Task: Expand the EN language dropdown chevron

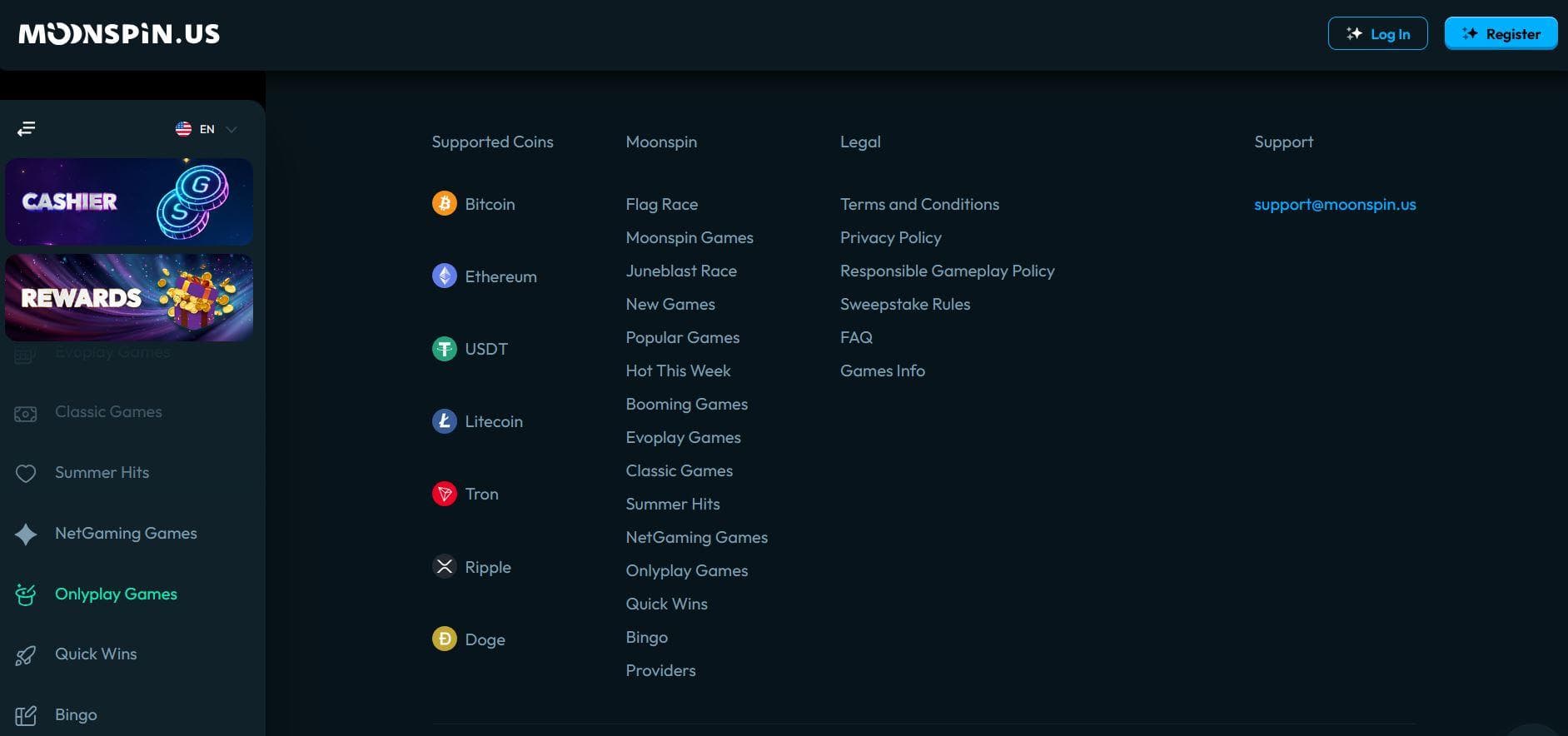Action: click(231, 129)
